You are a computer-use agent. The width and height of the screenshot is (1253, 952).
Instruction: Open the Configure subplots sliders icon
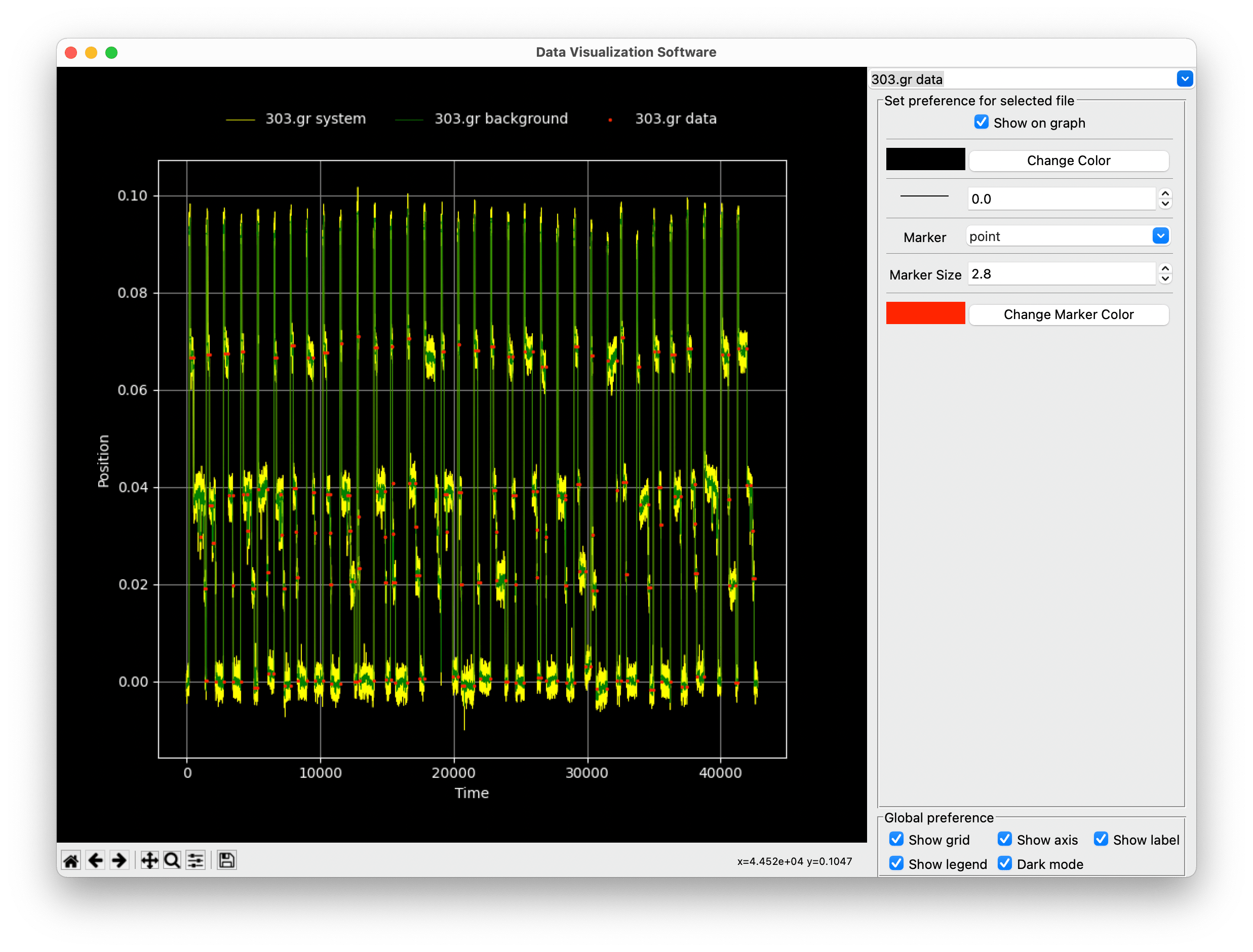(196, 861)
